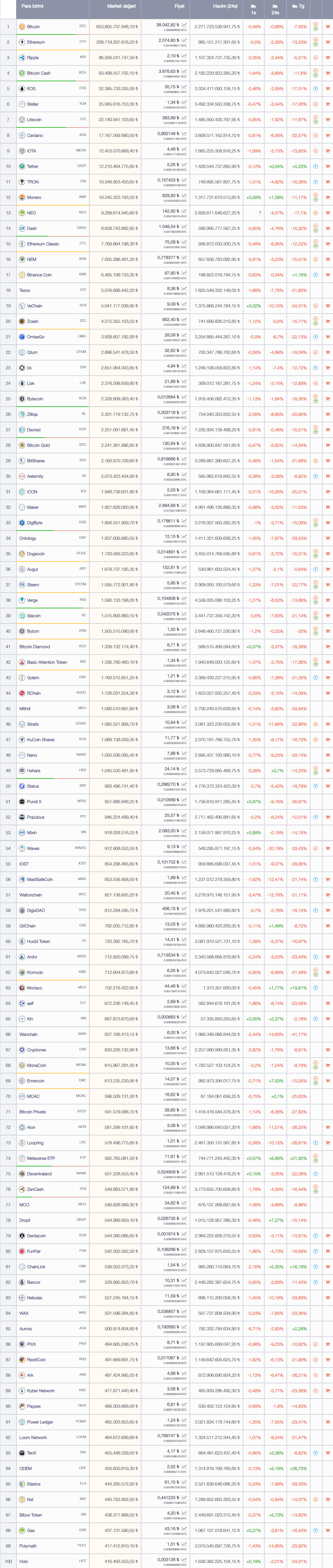Click ODEM 7g change +26,75%
The image size is (333, 1568).
tap(298, 1468)
